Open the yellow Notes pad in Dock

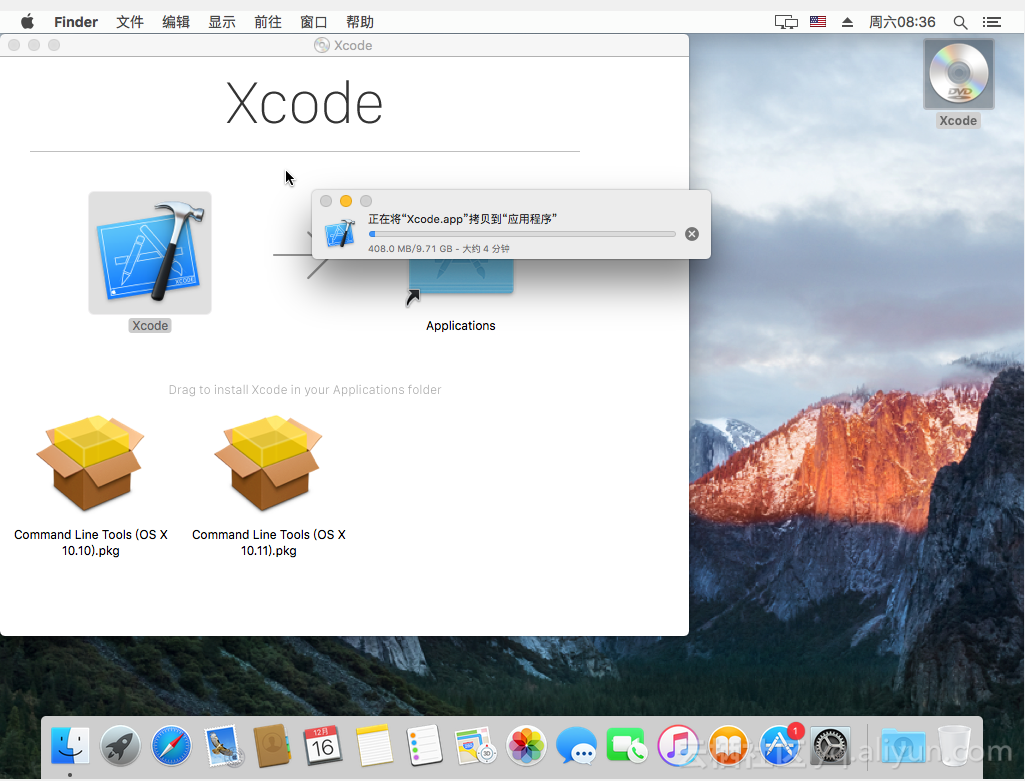pyautogui.click(x=374, y=745)
